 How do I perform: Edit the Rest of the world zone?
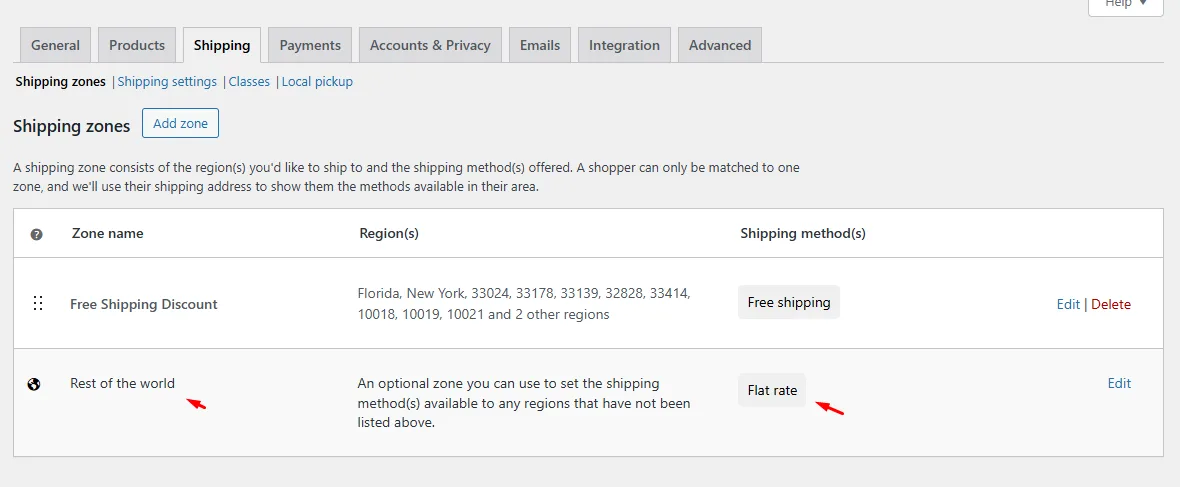coord(1119,383)
